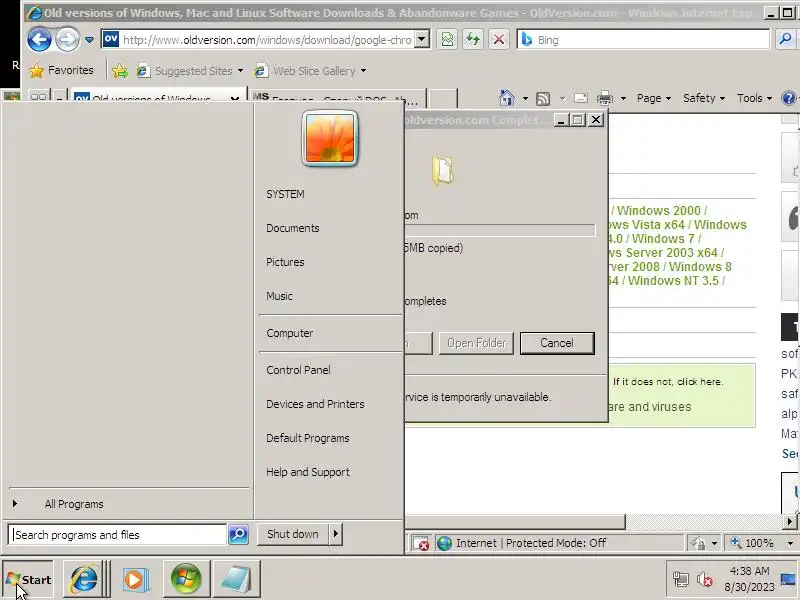Image resolution: width=800 pixels, height=600 pixels.
Task: Open recent pages dropdown beside Forward arrow
Action: click(x=89, y=39)
